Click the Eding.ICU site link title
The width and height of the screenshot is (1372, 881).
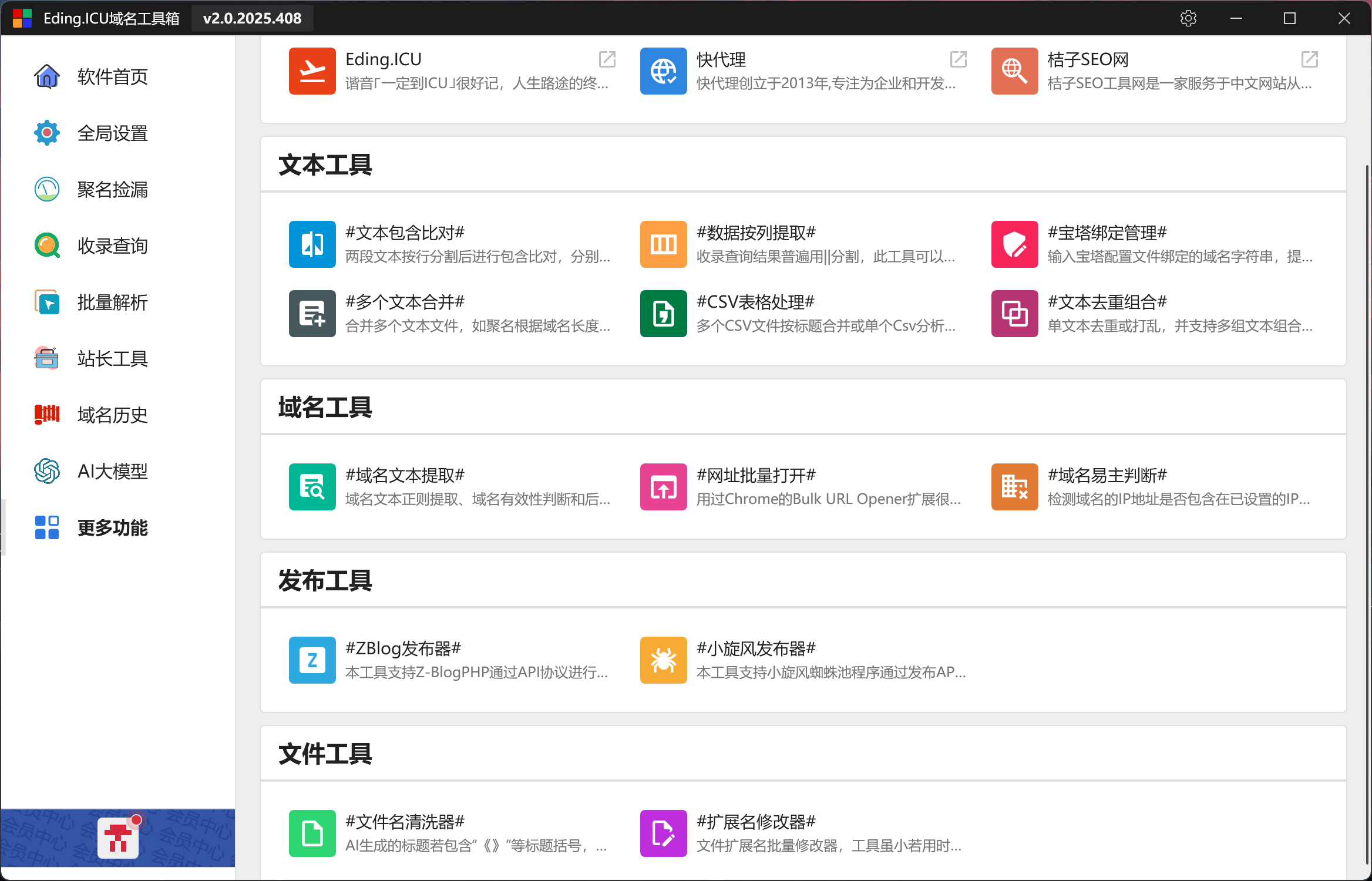tap(383, 59)
